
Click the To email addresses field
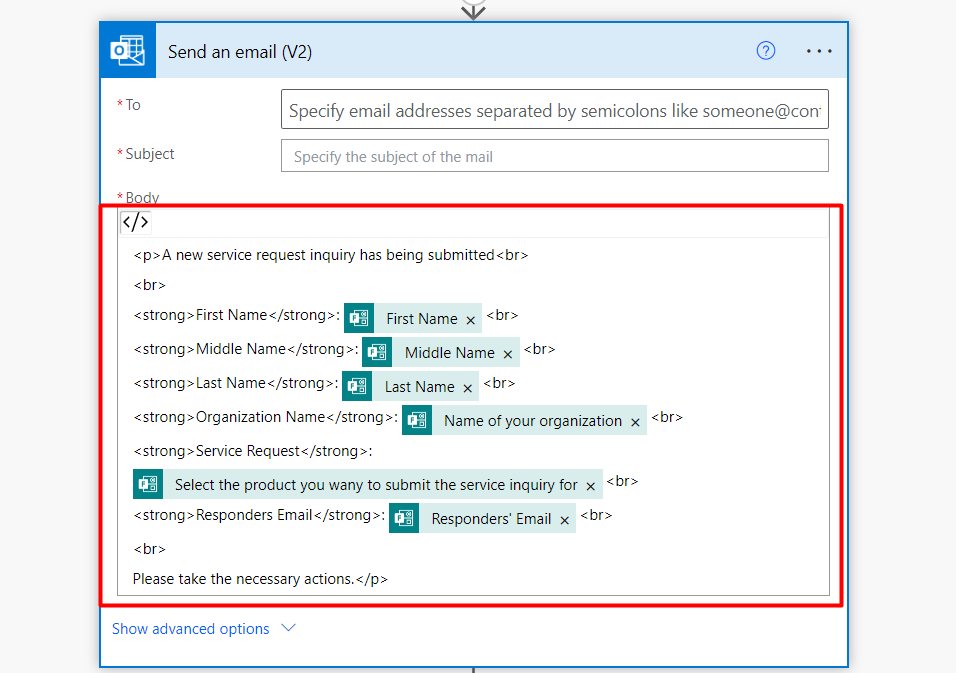554,111
